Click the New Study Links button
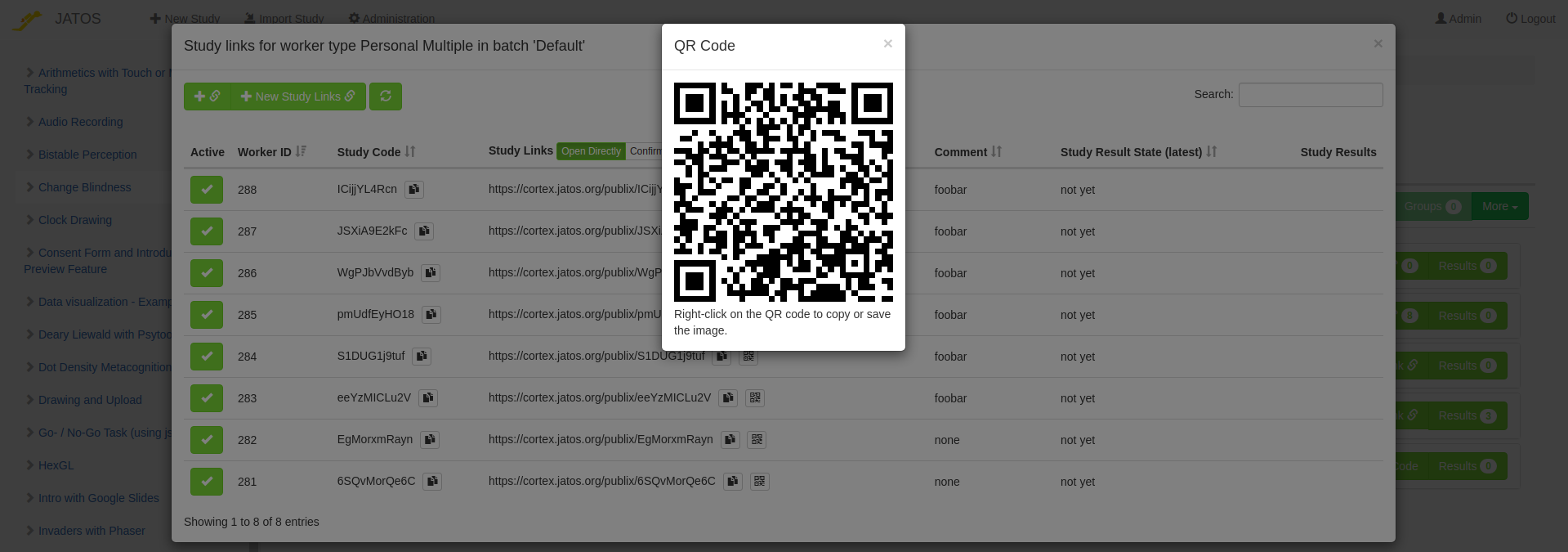The image size is (1568, 552). (298, 96)
